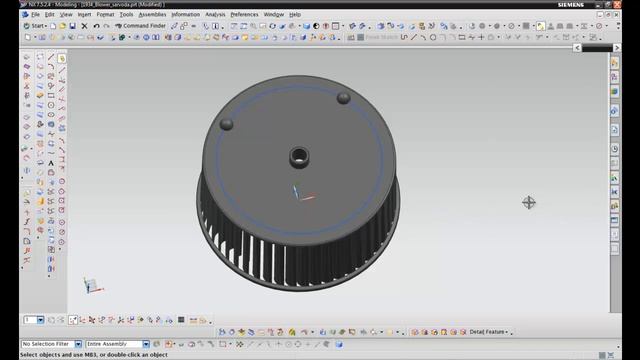The width and height of the screenshot is (640, 360).
Task: Open the Start dropdown button
Action: [x=35, y=26]
